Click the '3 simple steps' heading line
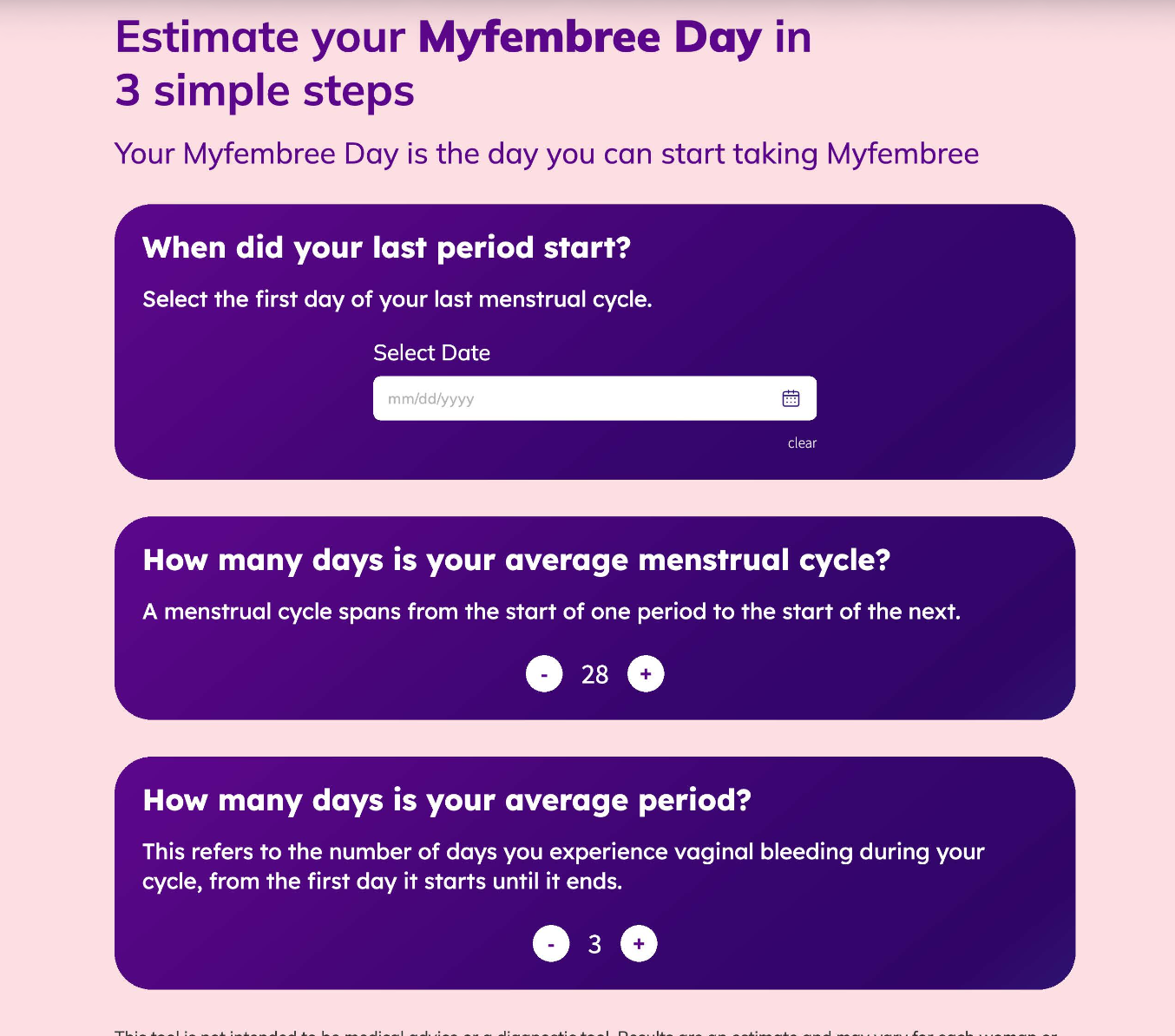Viewport: 1175px width, 1036px height. click(x=265, y=91)
